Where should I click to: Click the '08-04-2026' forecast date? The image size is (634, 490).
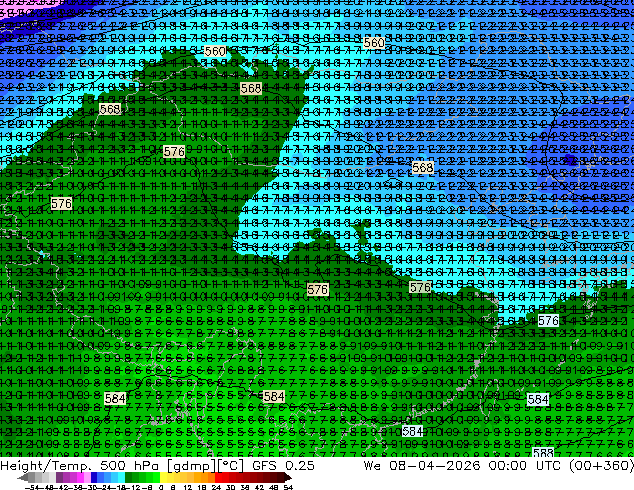pyautogui.click(x=435, y=466)
